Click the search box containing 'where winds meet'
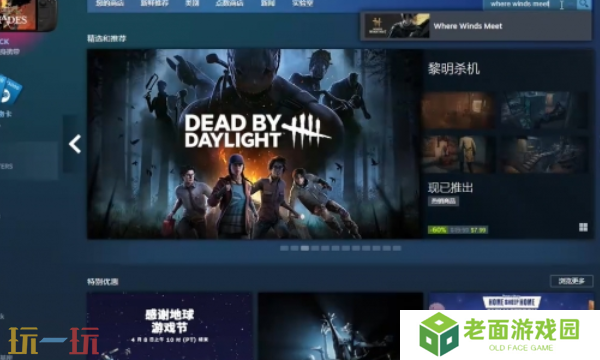600x360 pixels. [x=530, y=4]
